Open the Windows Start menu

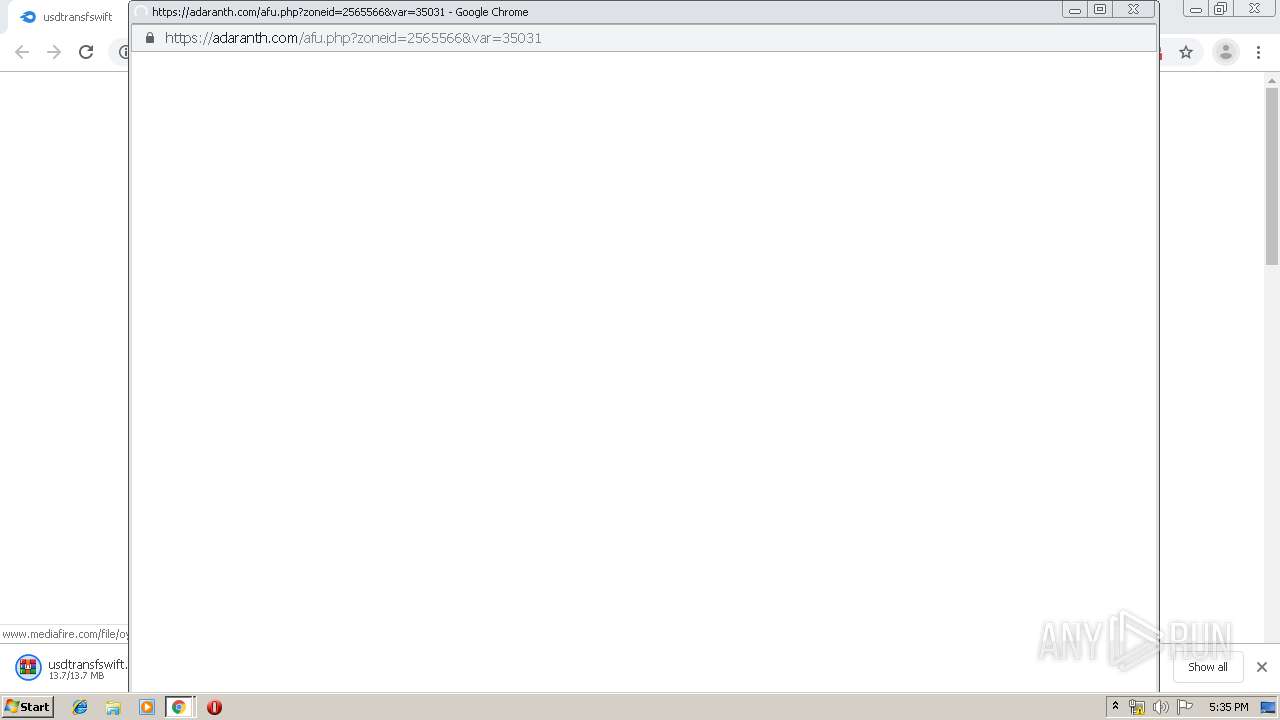[x=28, y=706]
